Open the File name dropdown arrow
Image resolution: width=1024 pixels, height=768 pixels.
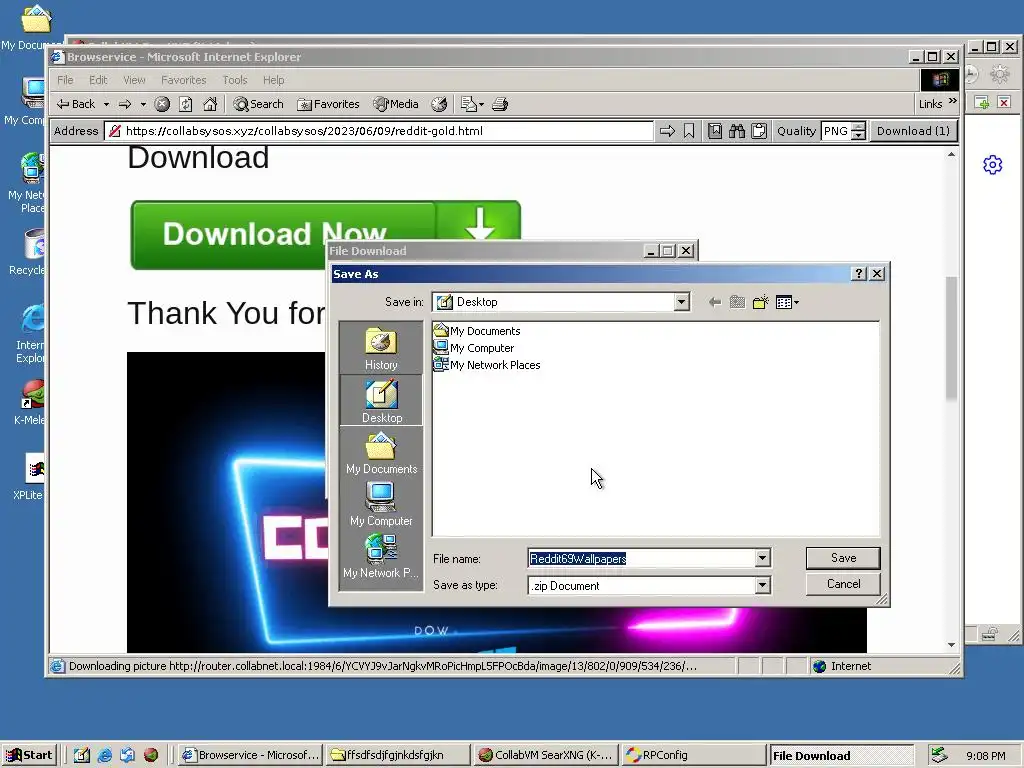point(762,558)
